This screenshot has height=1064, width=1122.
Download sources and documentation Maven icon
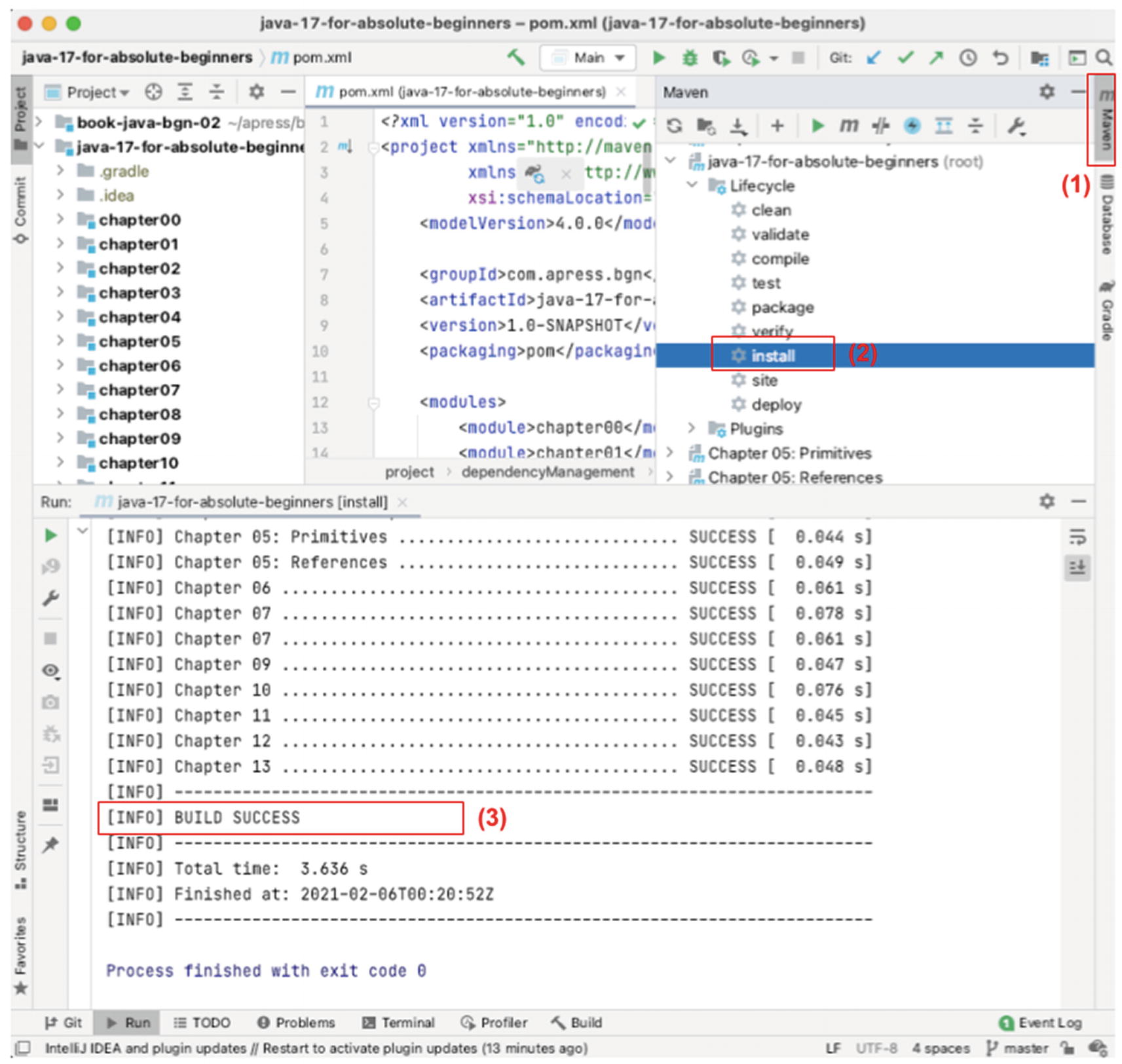coord(738,125)
